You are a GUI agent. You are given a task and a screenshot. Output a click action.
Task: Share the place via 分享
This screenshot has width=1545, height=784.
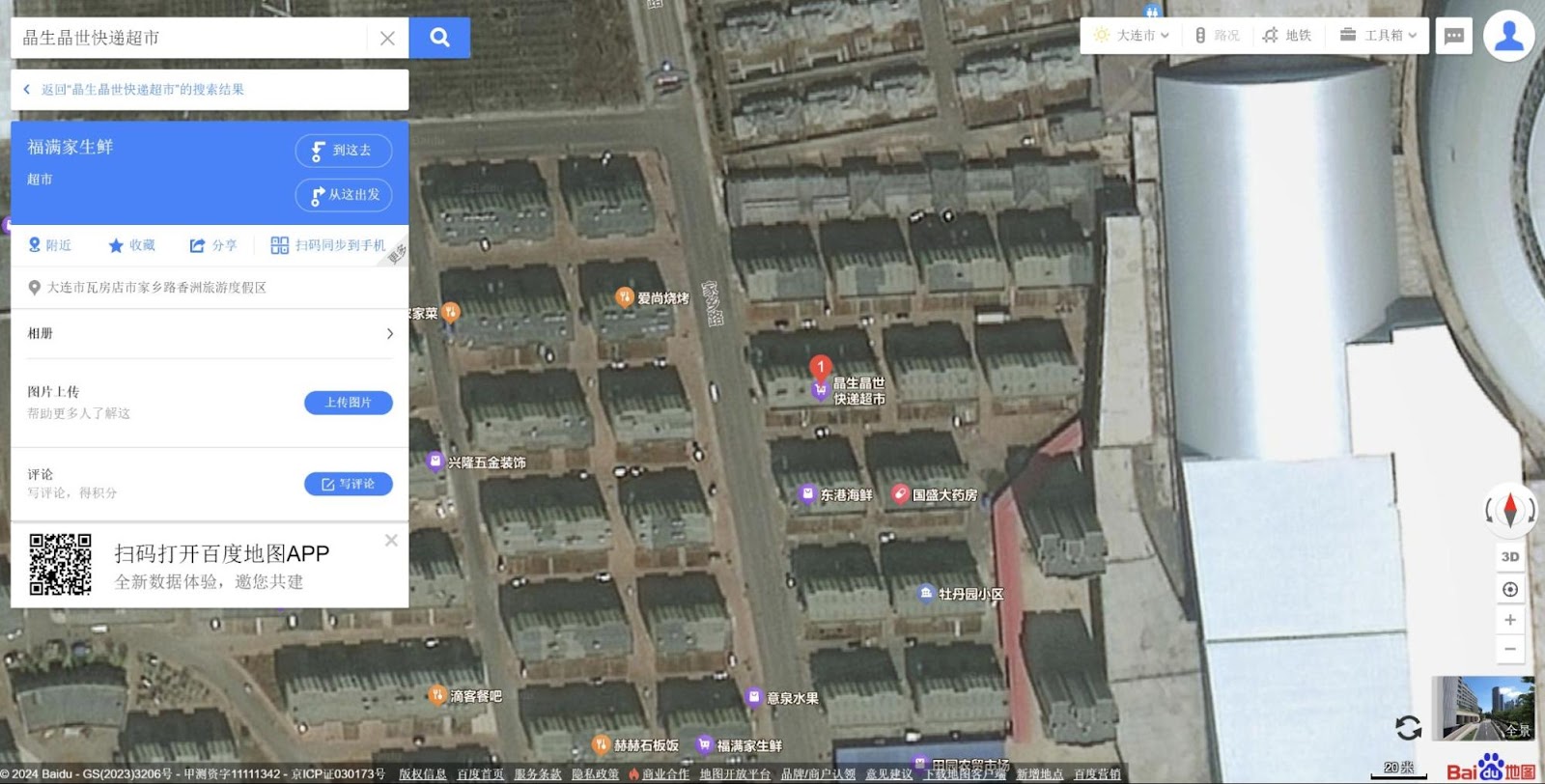213,245
